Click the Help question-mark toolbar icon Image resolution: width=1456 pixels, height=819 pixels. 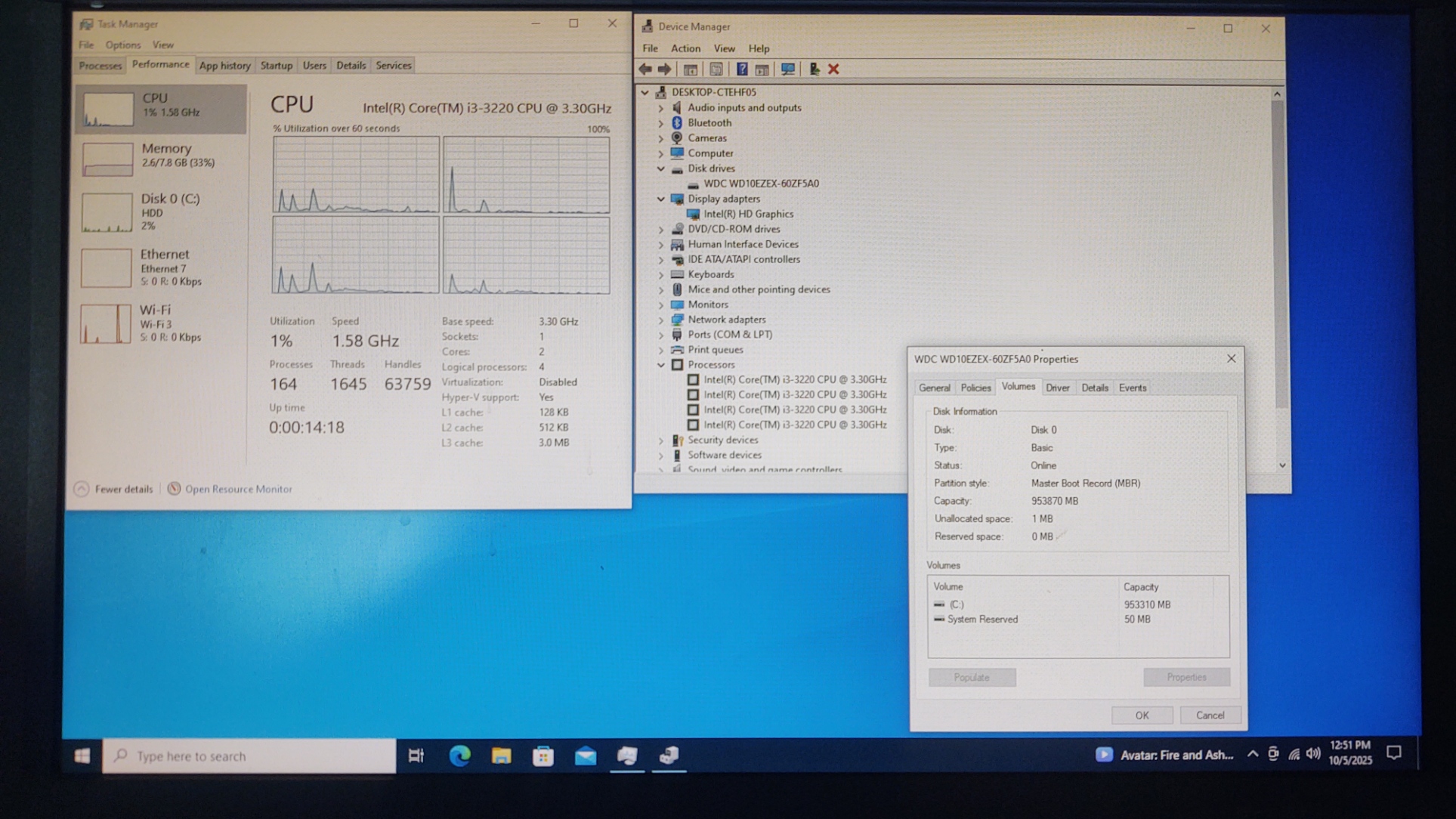[x=742, y=70]
